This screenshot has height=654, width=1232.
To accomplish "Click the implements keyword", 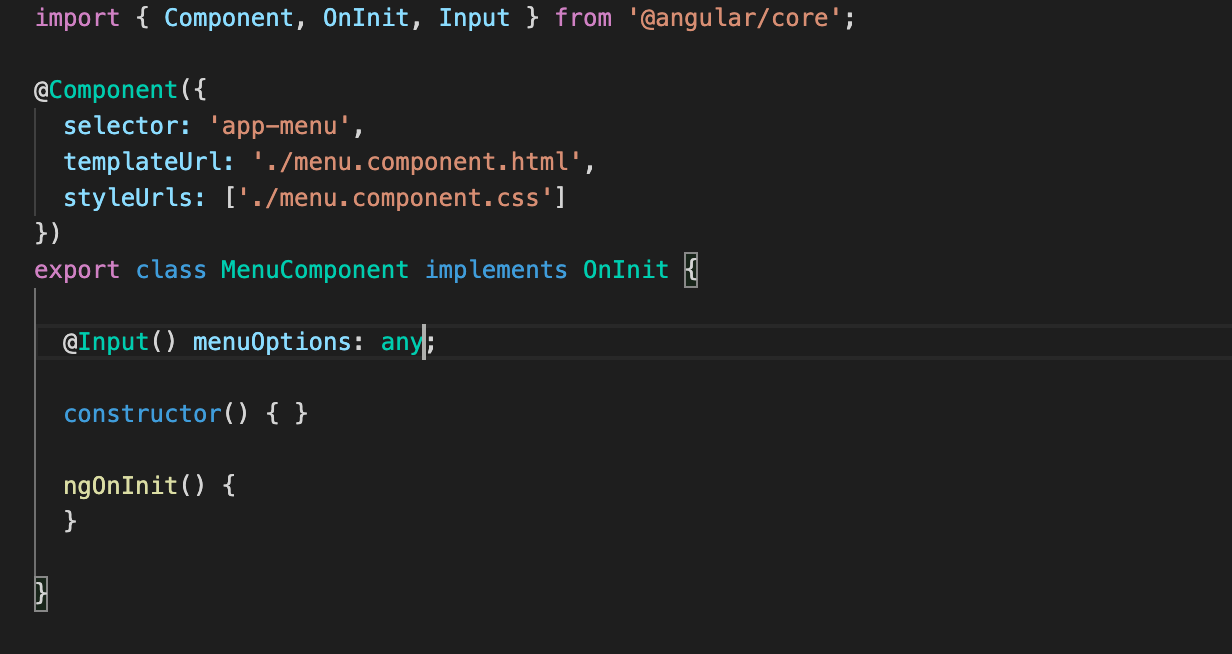I will (x=496, y=269).
